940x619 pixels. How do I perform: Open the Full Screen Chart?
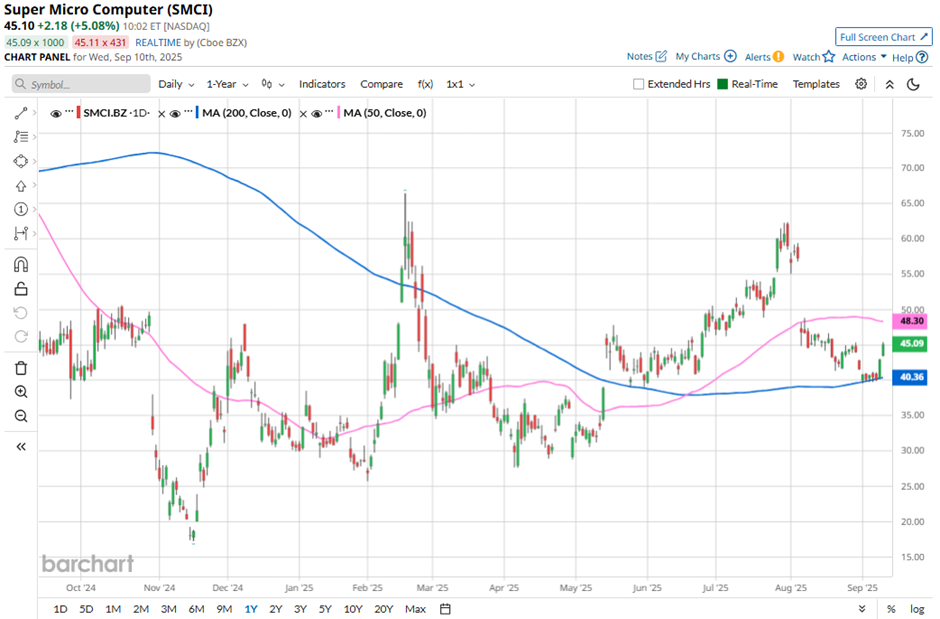(884, 37)
